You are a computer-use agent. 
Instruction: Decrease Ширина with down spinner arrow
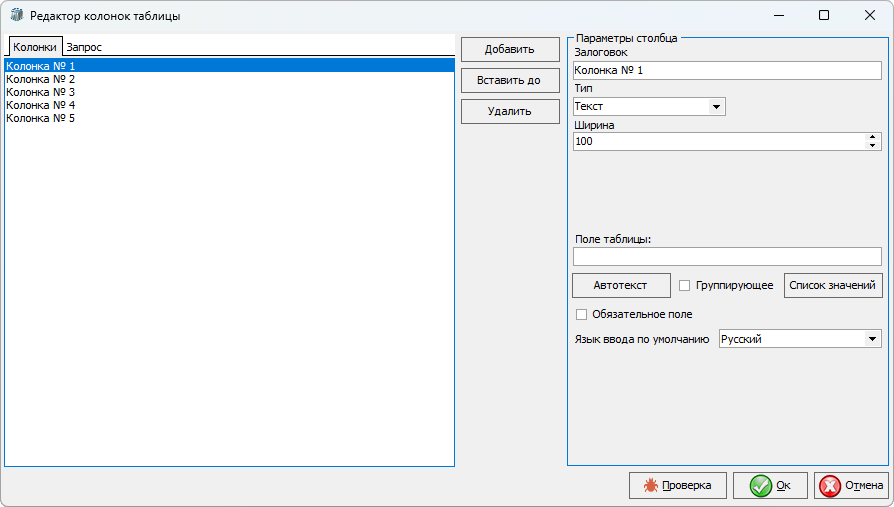[x=872, y=145]
